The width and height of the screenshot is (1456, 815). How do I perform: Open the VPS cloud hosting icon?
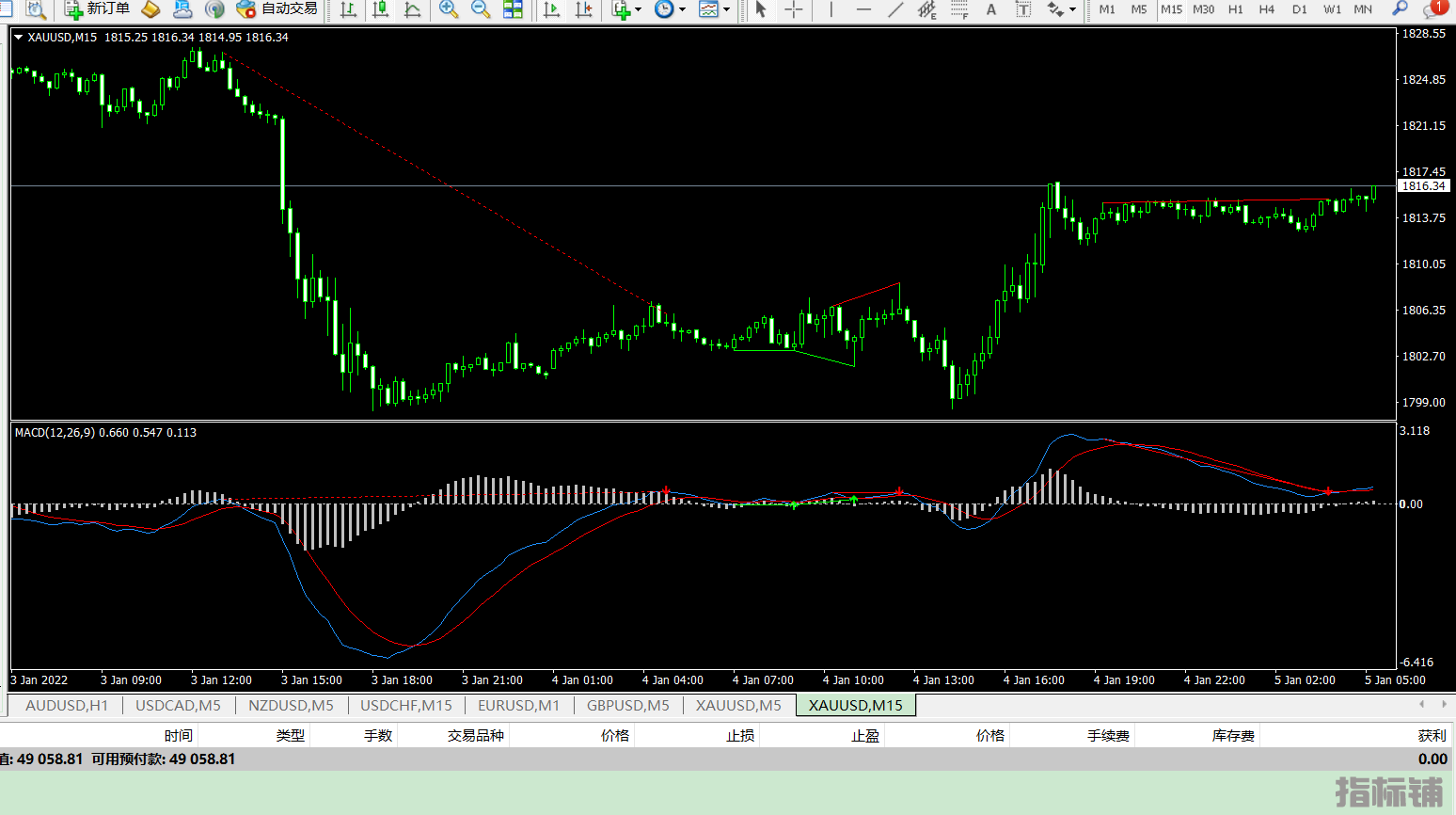click(x=182, y=9)
